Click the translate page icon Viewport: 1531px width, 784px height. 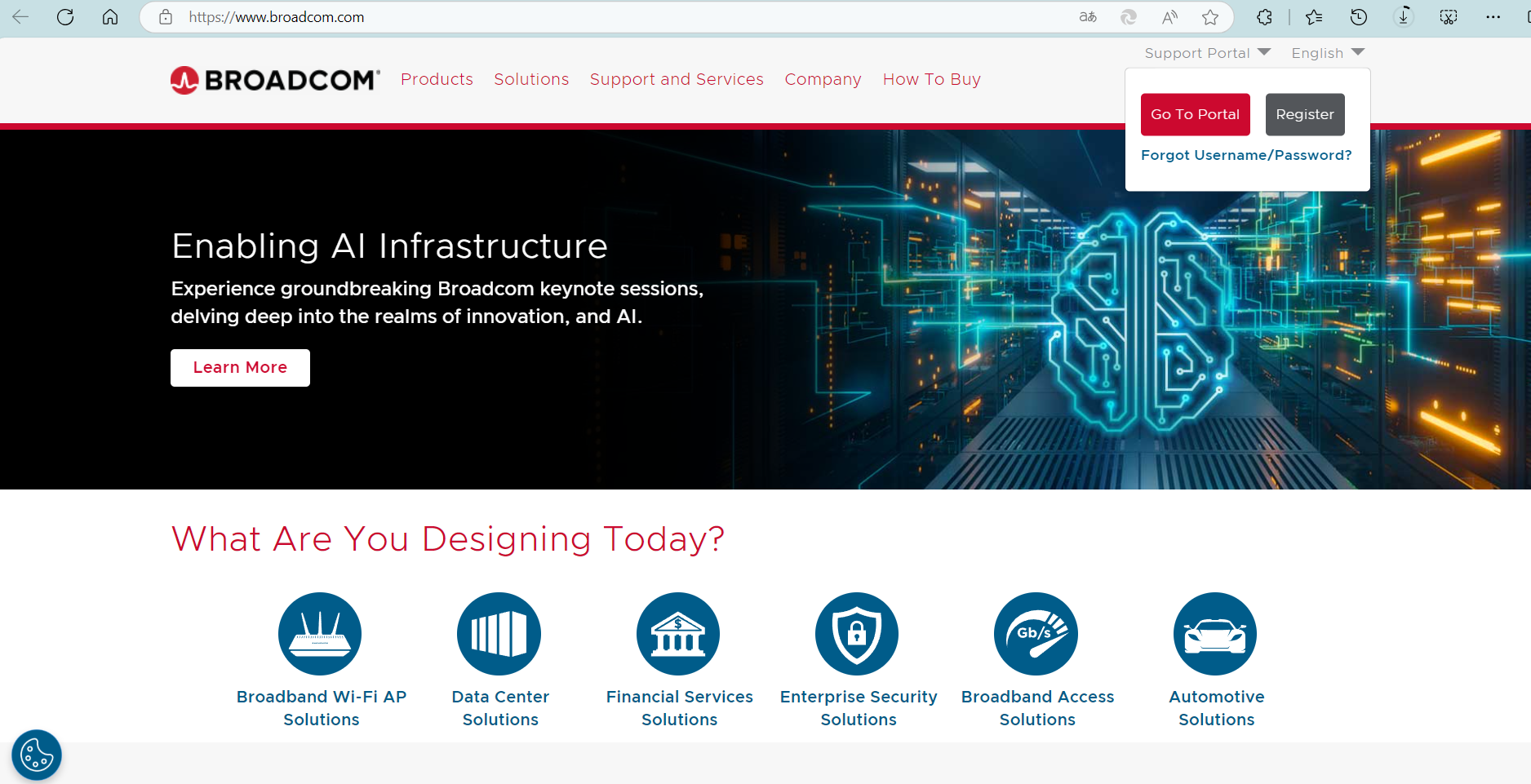coord(1088,17)
